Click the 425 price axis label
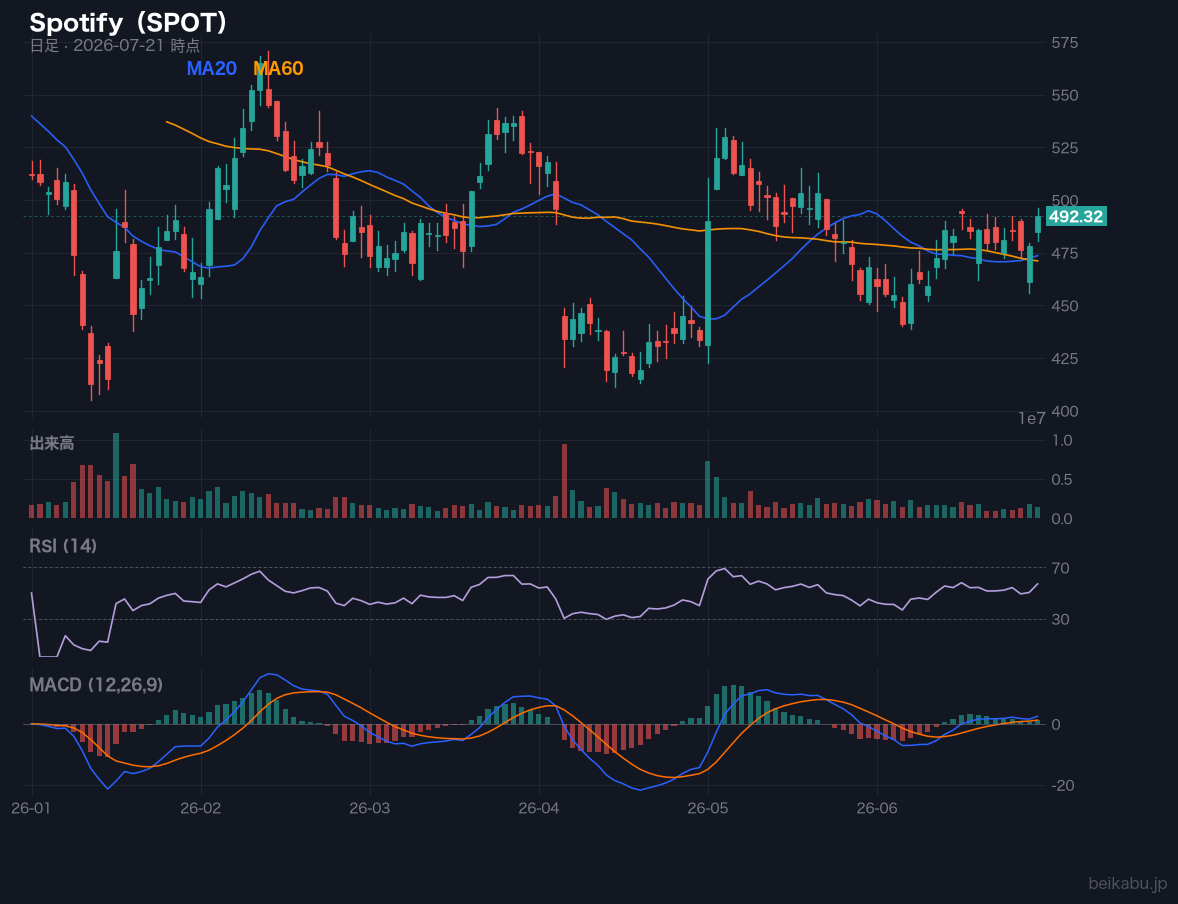This screenshot has height=904, width=1178. [x=1065, y=358]
